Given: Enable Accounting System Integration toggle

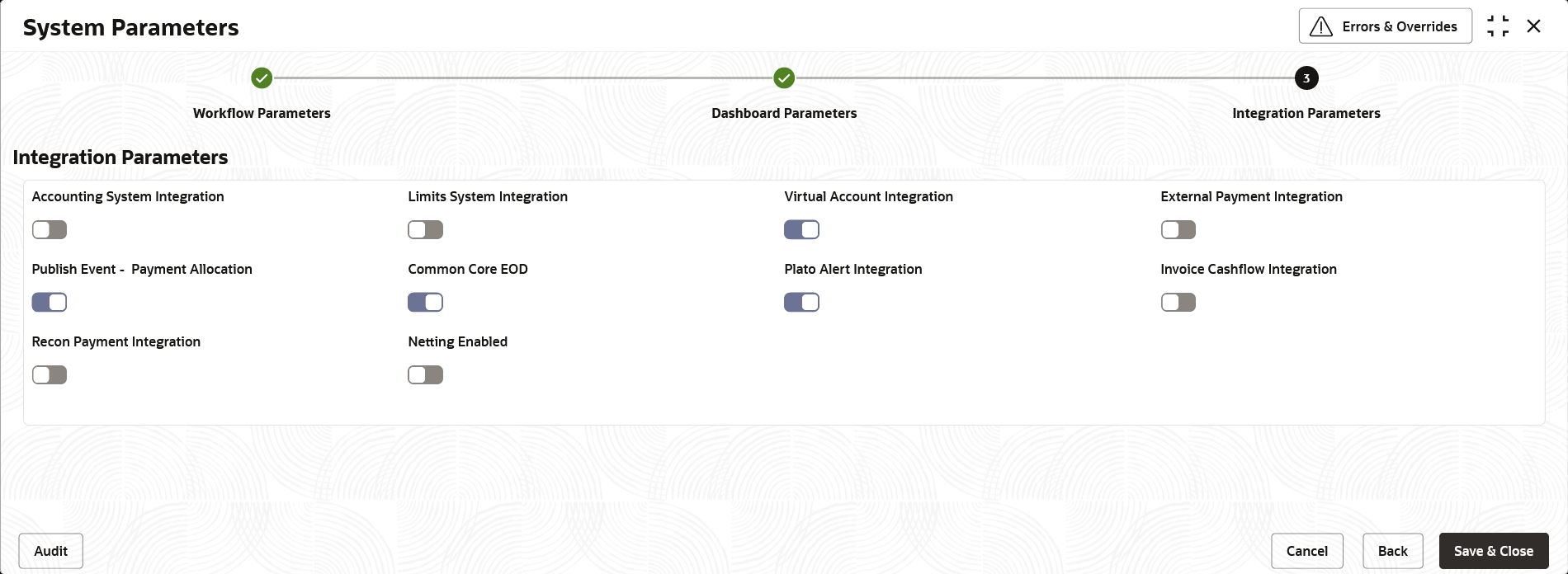Looking at the screenshot, I should coord(50,230).
